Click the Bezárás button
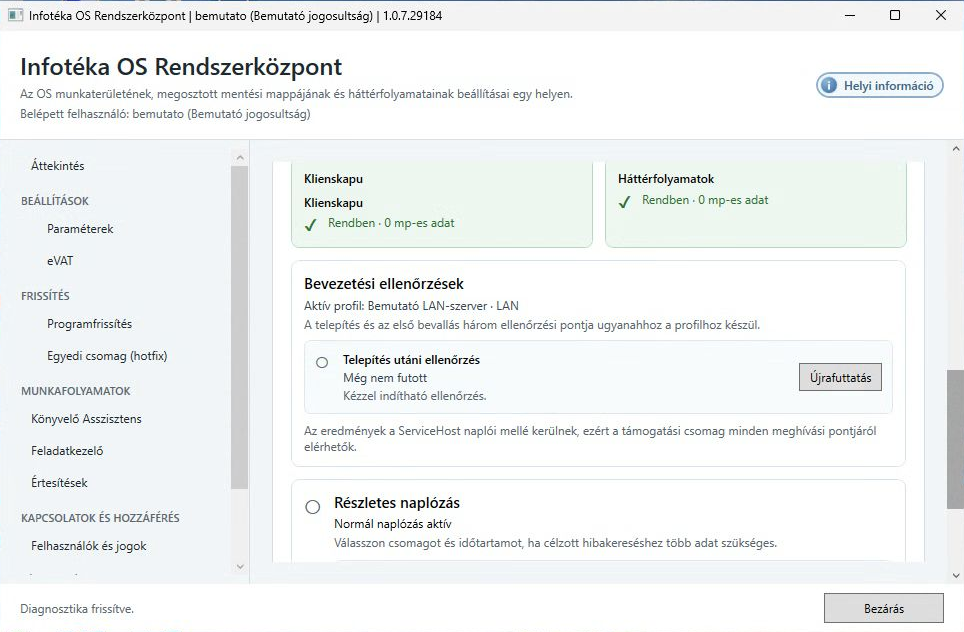The width and height of the screenshot is (964, 632). point(883,609)
